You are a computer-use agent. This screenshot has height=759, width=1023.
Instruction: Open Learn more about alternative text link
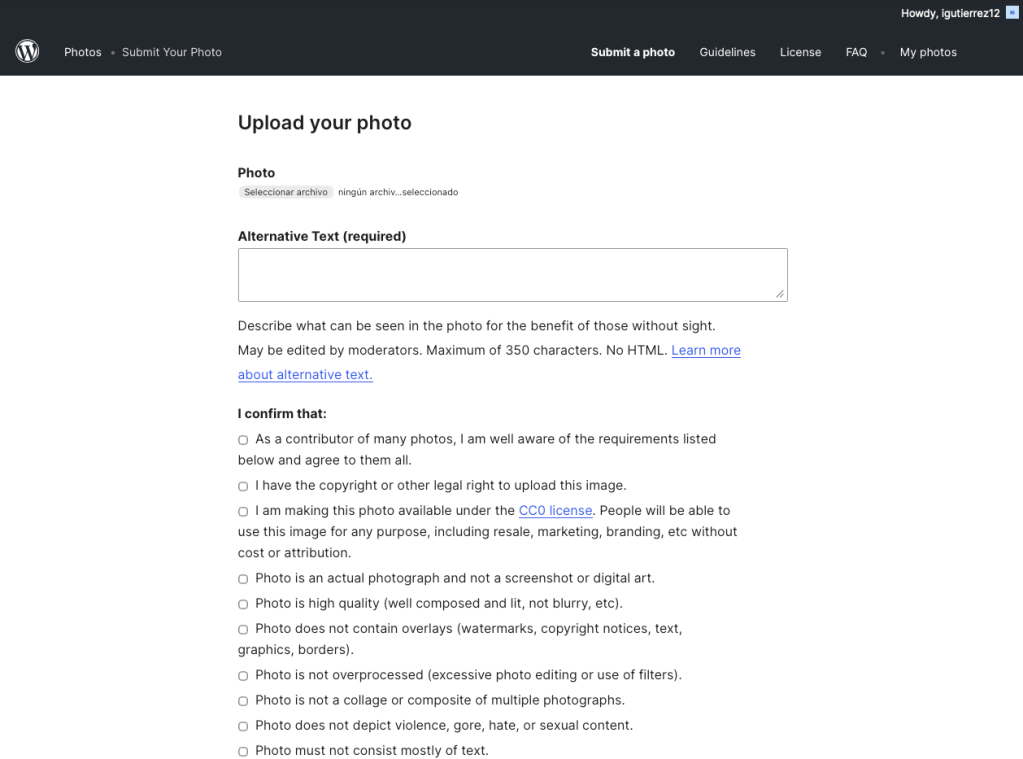point(705,350)
